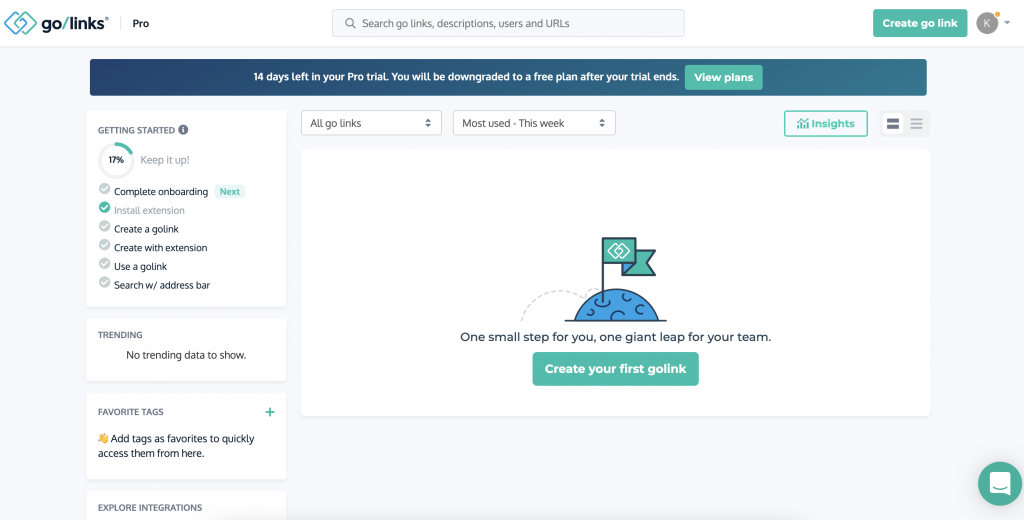Expand the account menu arrow beside avatar
The height and width of the screenshot is (520, 1024).
[1007, 24]
